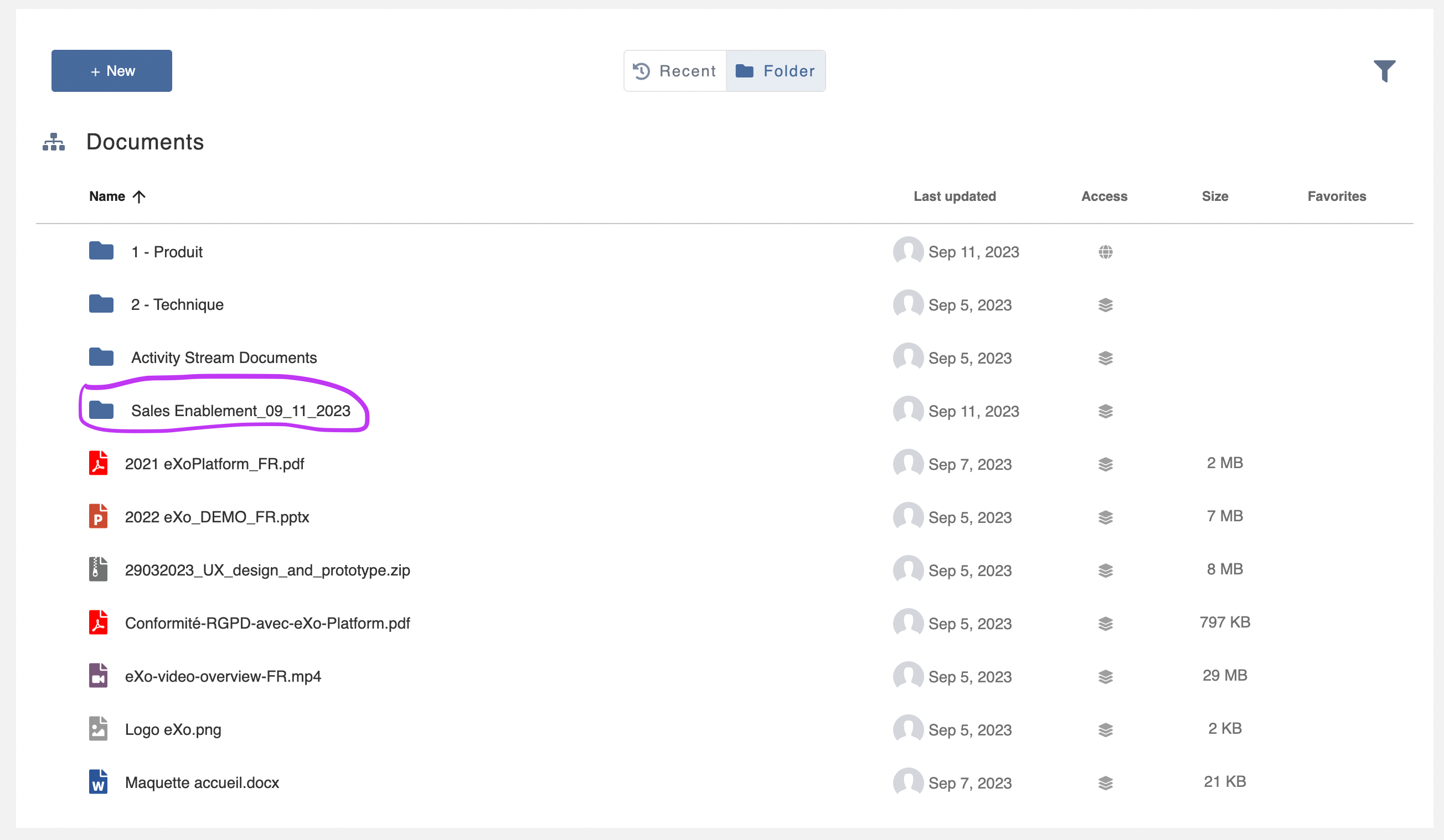Open Conformité-RGPD-avec-eXo-Platform.pdf file

pos(267,623)
